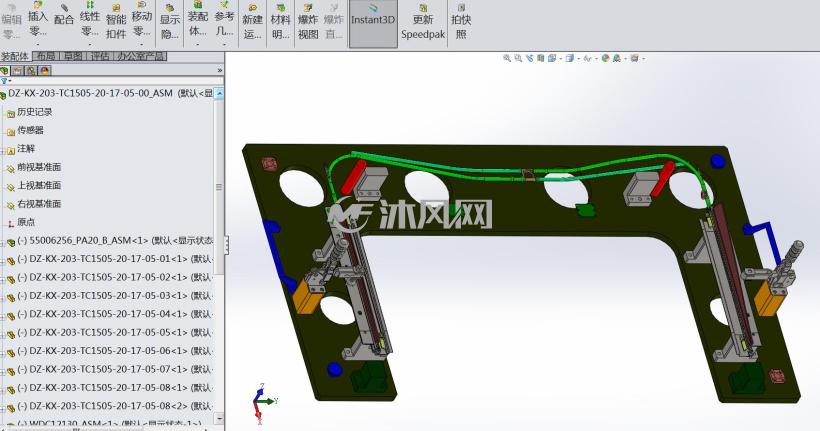
Task: Open FeatureManager design tree panel tab
Action: pos(5,70)
